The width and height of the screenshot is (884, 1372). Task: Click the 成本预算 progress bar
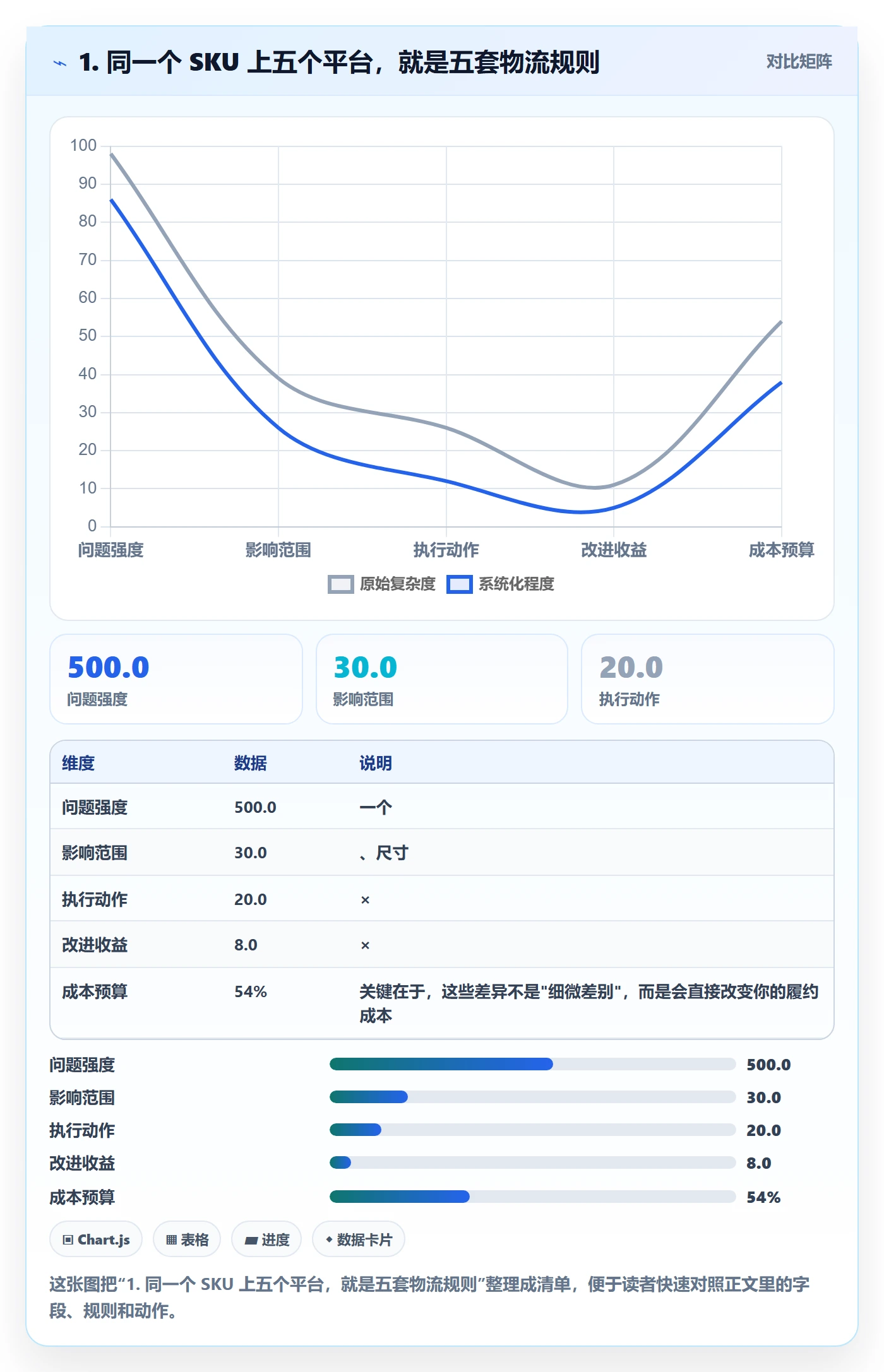532,1197
